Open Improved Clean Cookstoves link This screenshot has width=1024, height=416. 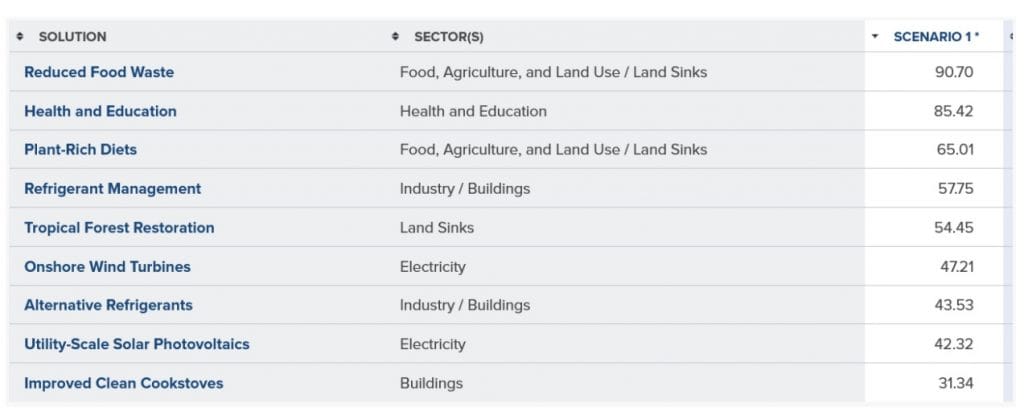pyautogui.click(x=123, y=383)
